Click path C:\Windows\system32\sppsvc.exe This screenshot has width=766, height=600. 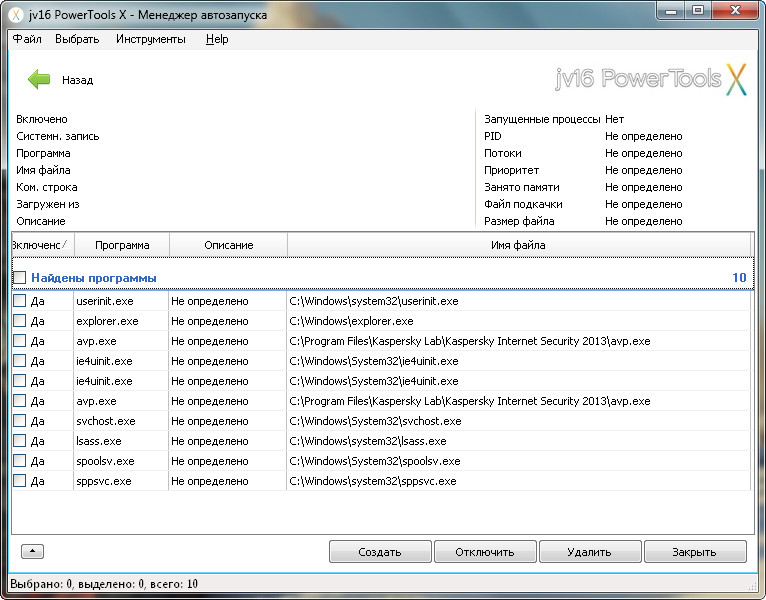(x=373, y=481)
